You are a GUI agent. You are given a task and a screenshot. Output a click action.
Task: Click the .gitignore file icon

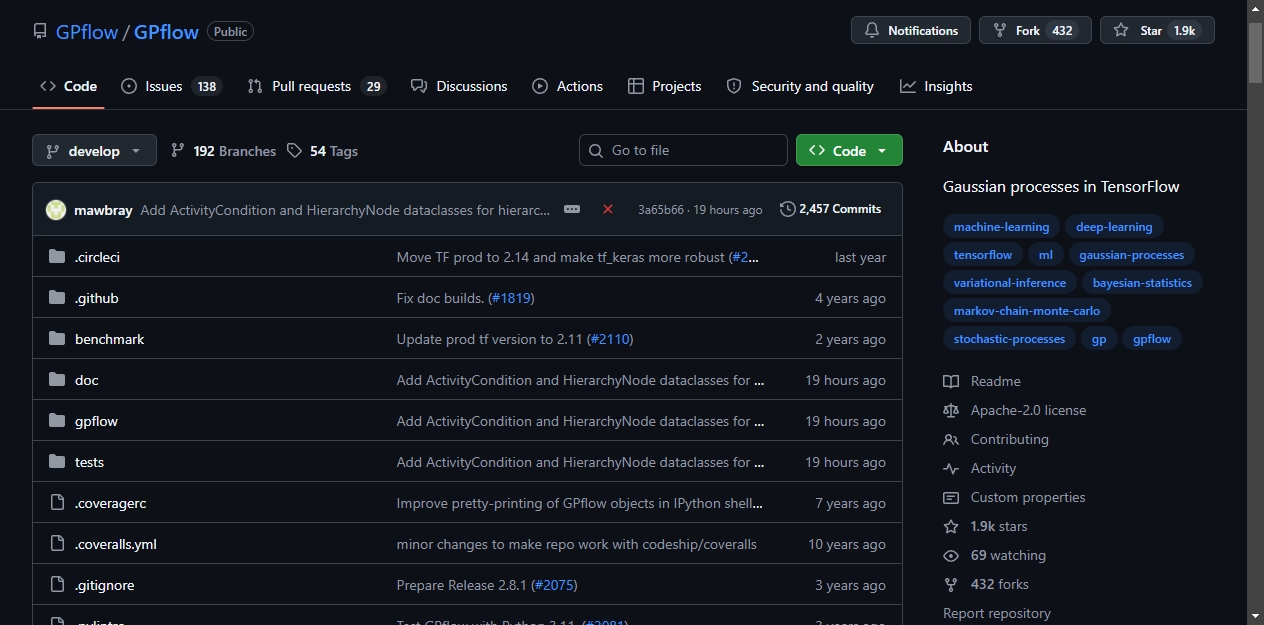pyautogui.click(x=57, y=585)
